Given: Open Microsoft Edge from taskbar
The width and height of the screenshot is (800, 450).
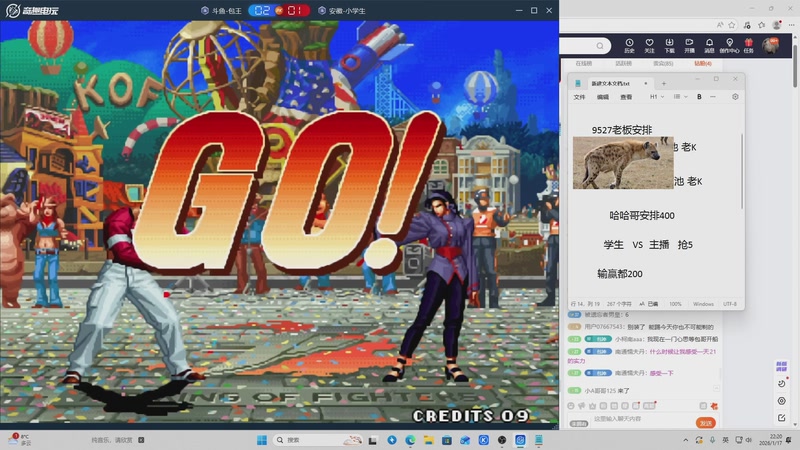Looking at the screenshot, I should click(x=410, y=440).
